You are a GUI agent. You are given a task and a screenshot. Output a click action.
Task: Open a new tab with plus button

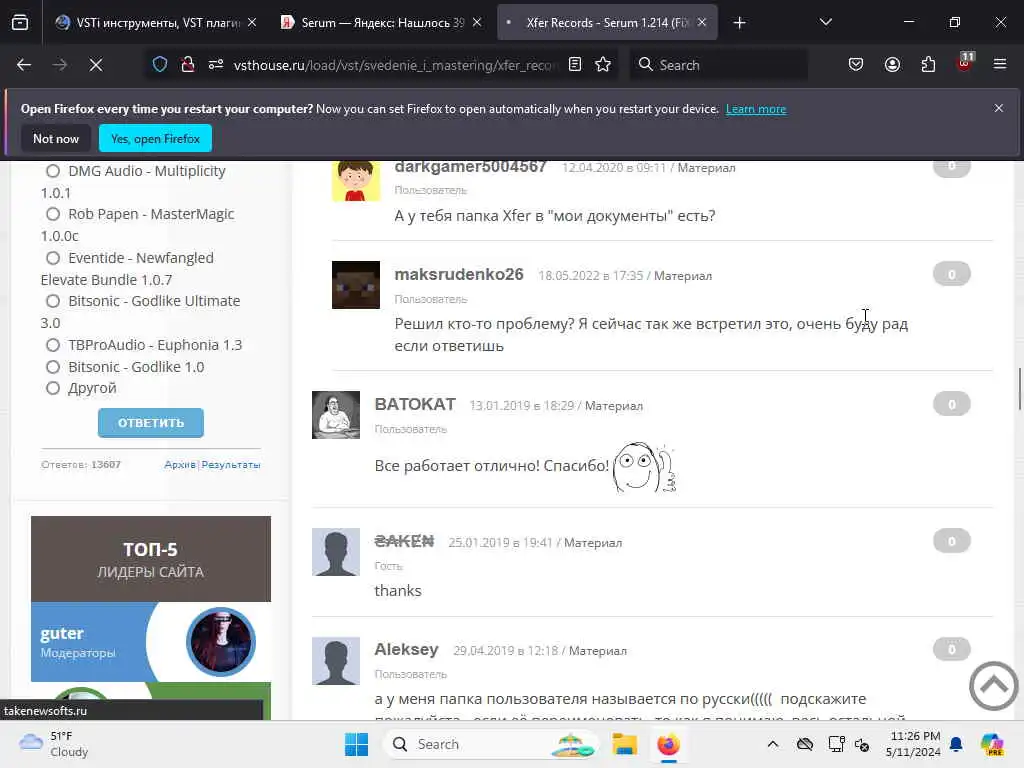[739, 23]
